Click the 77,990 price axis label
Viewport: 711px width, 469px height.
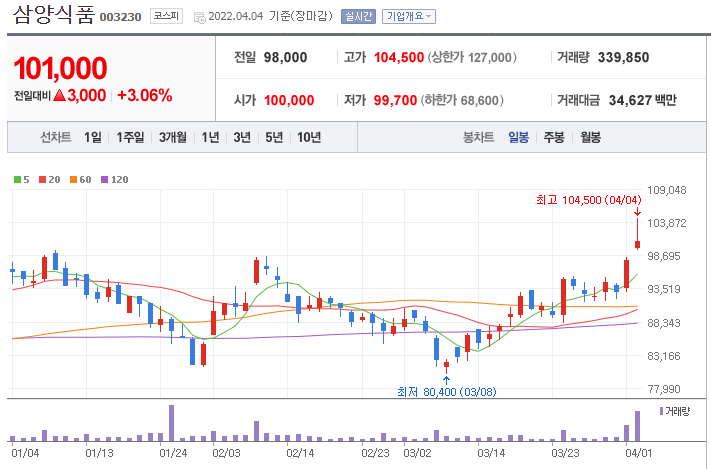click(x=664, y=389)
